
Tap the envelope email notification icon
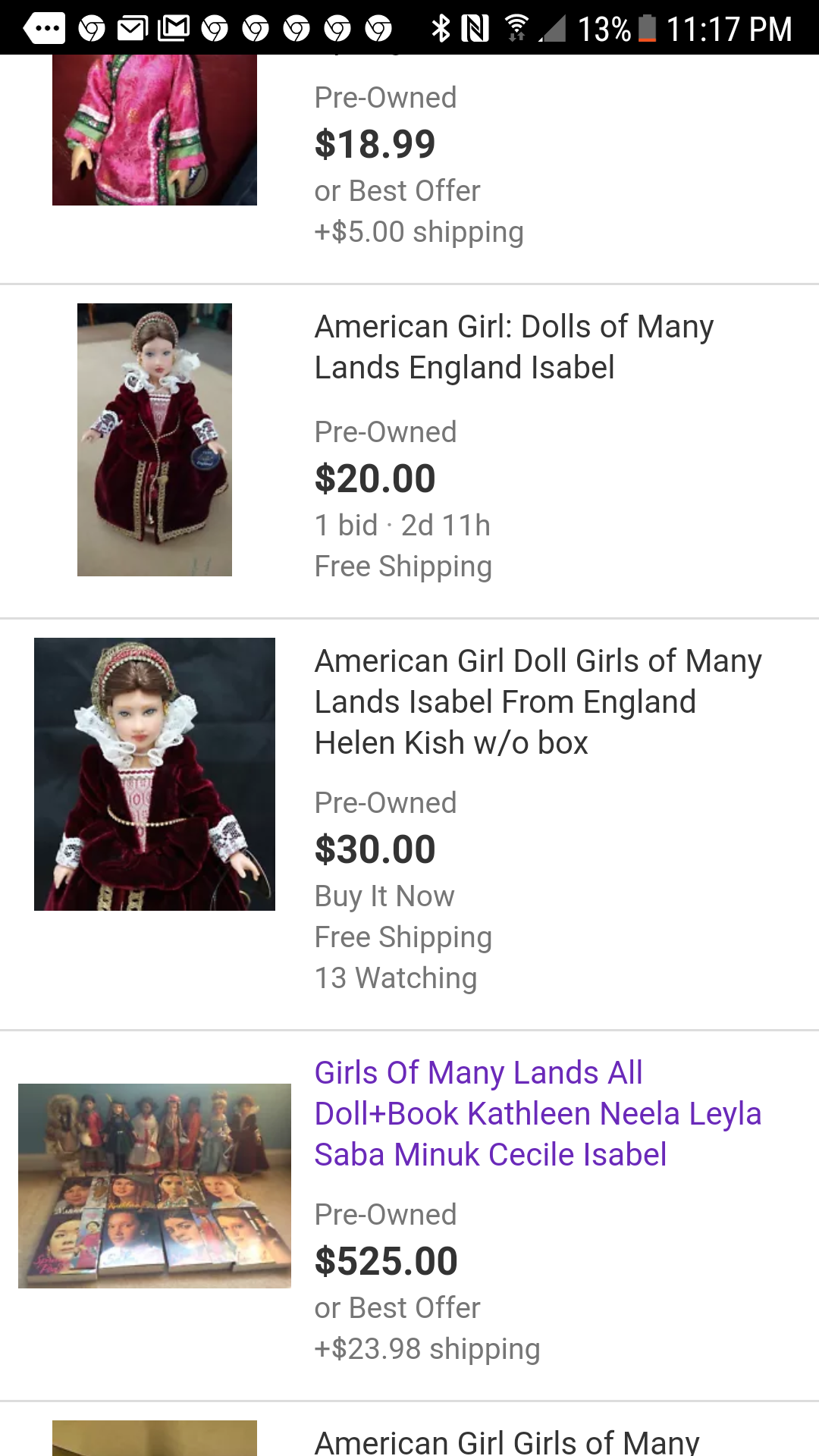(x=133, y=29)
